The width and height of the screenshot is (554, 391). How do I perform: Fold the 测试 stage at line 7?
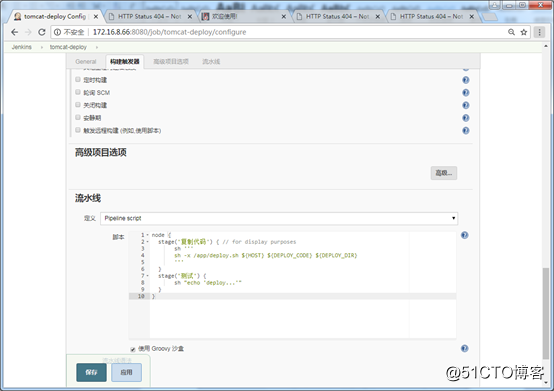[148, 276]
